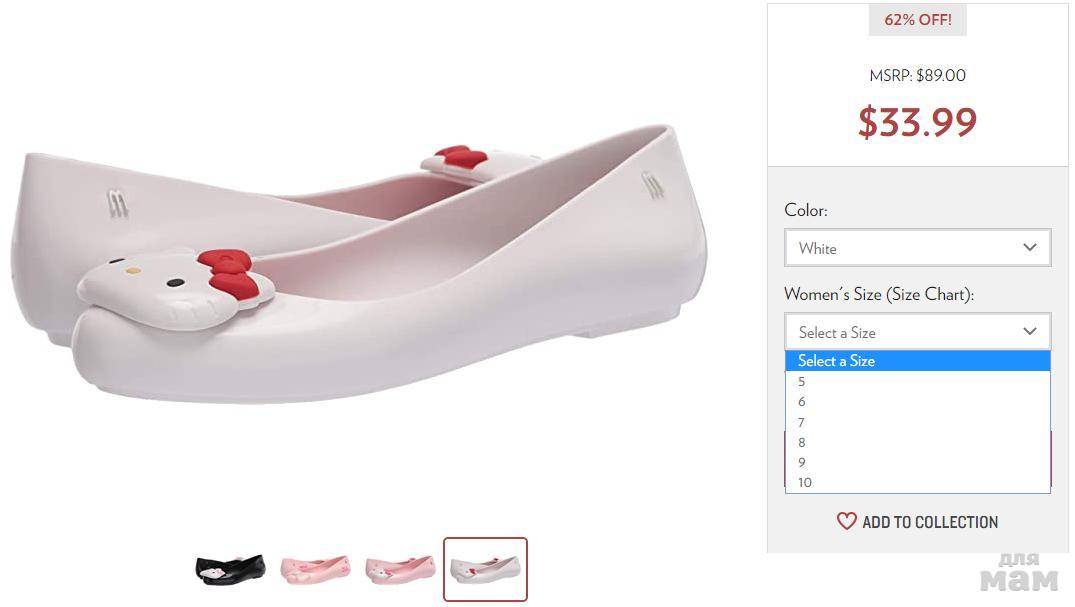
Task: Open the Color dropdown showing White
Action: [917, 248]
